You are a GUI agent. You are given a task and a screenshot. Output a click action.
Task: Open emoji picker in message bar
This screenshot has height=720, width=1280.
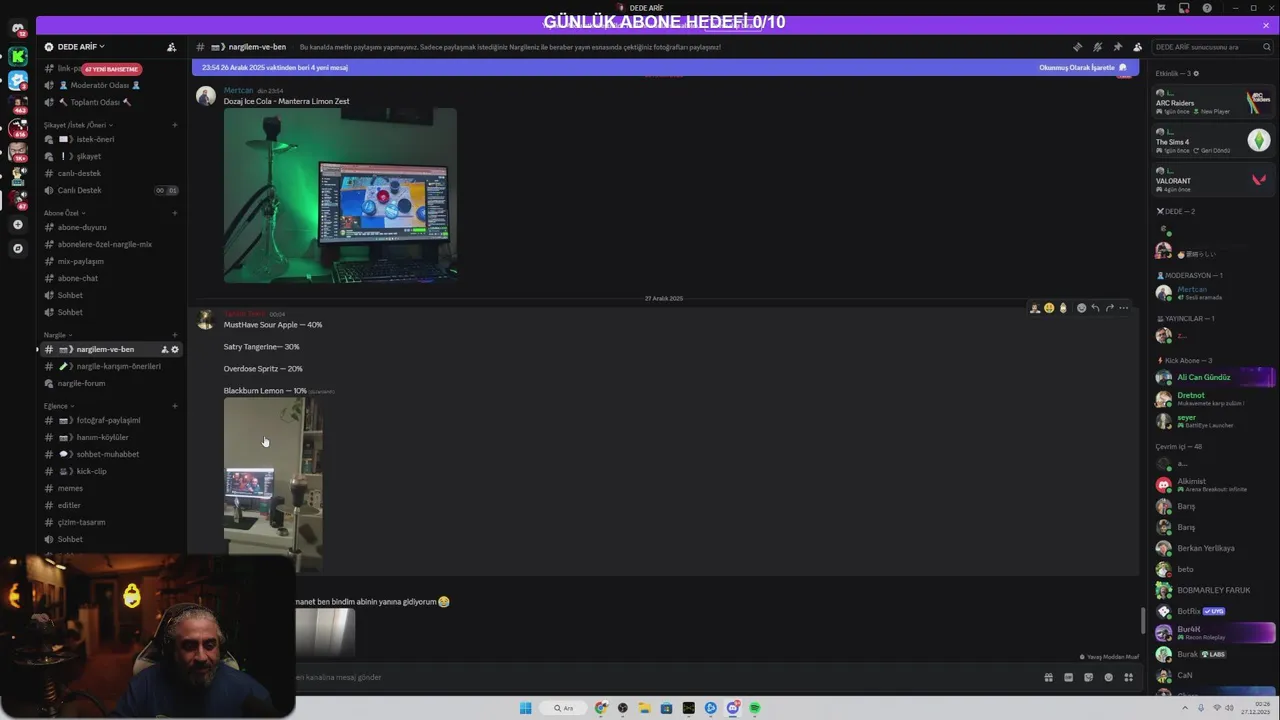point(1108,677)
